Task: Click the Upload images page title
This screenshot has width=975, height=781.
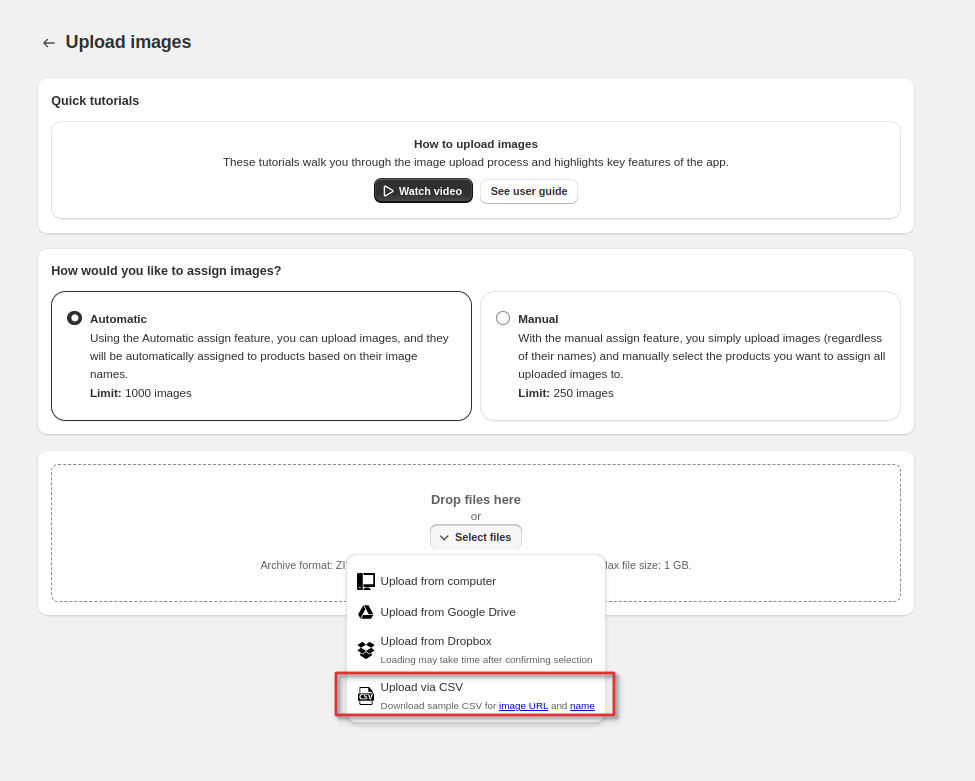Action: (128, 42)
